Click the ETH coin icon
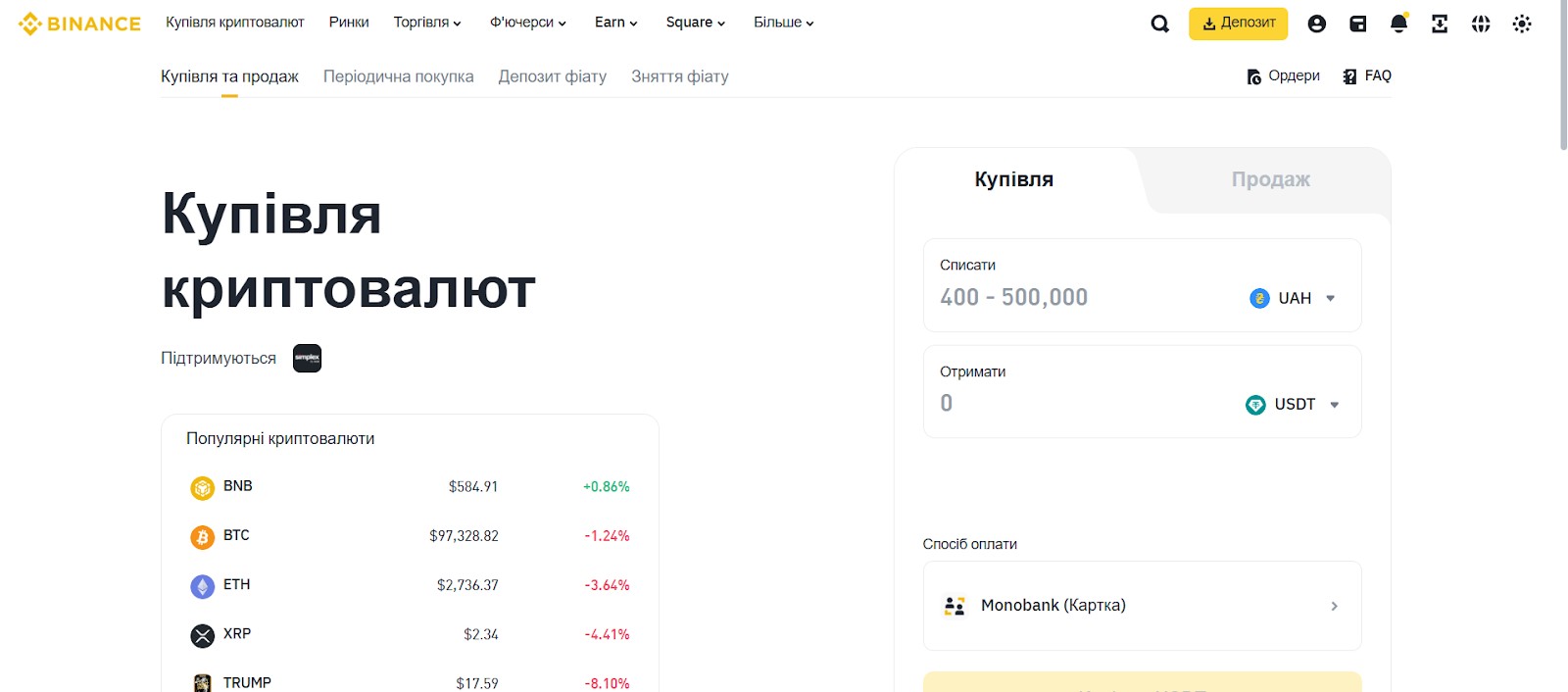 pos(202,586)
